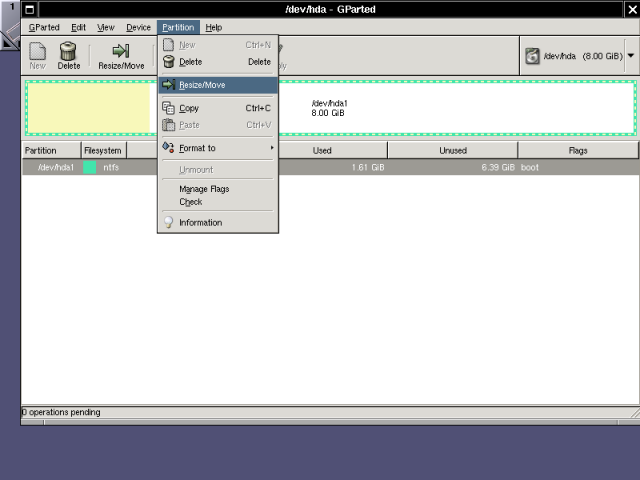This screenshot has height=480, width=640.
Task: Click the New partition toolbar icon
Action: pyautogui.click(x=37, y=51)
